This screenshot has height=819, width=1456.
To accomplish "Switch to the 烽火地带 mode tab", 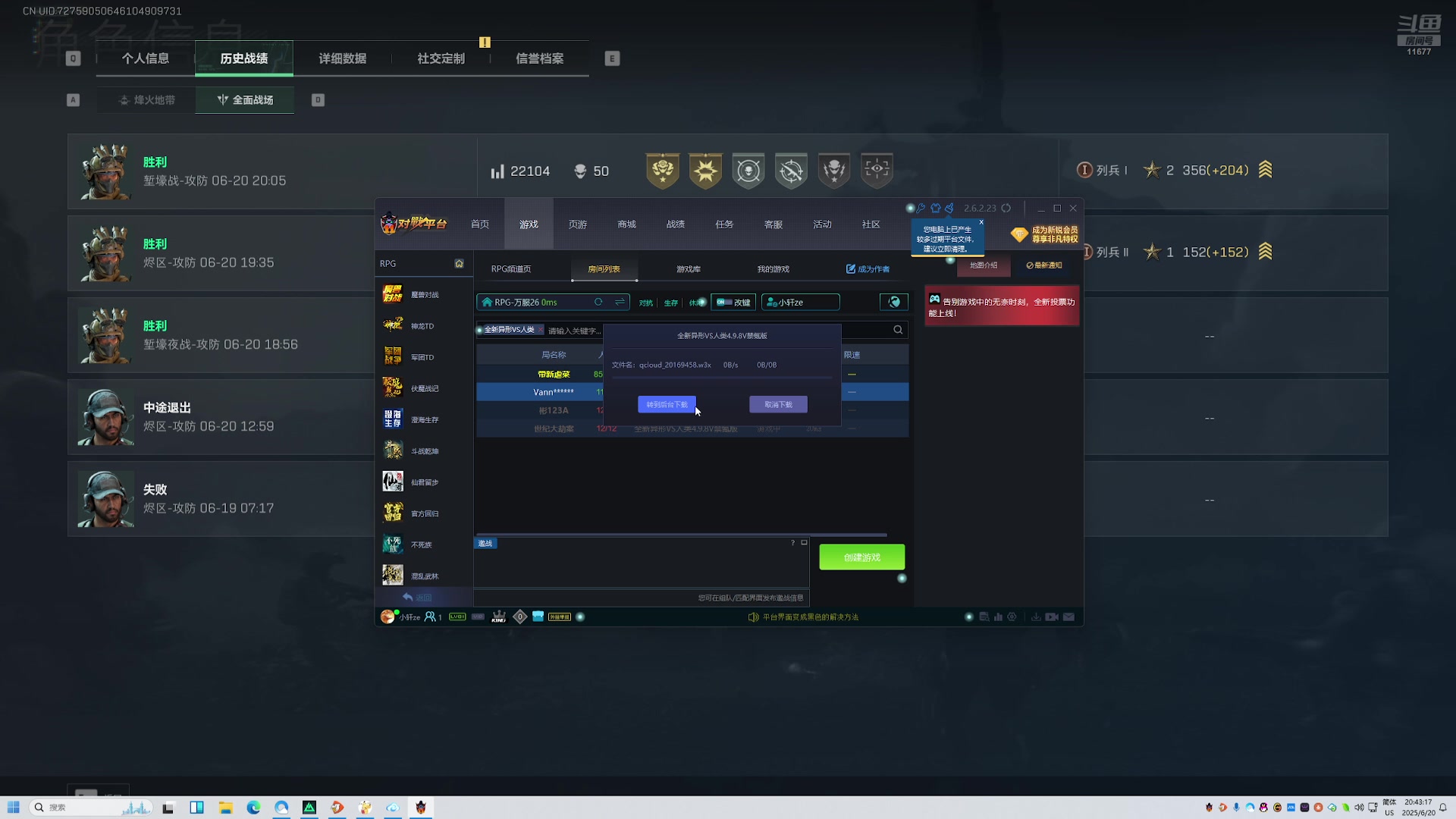I will click(146, 100).
